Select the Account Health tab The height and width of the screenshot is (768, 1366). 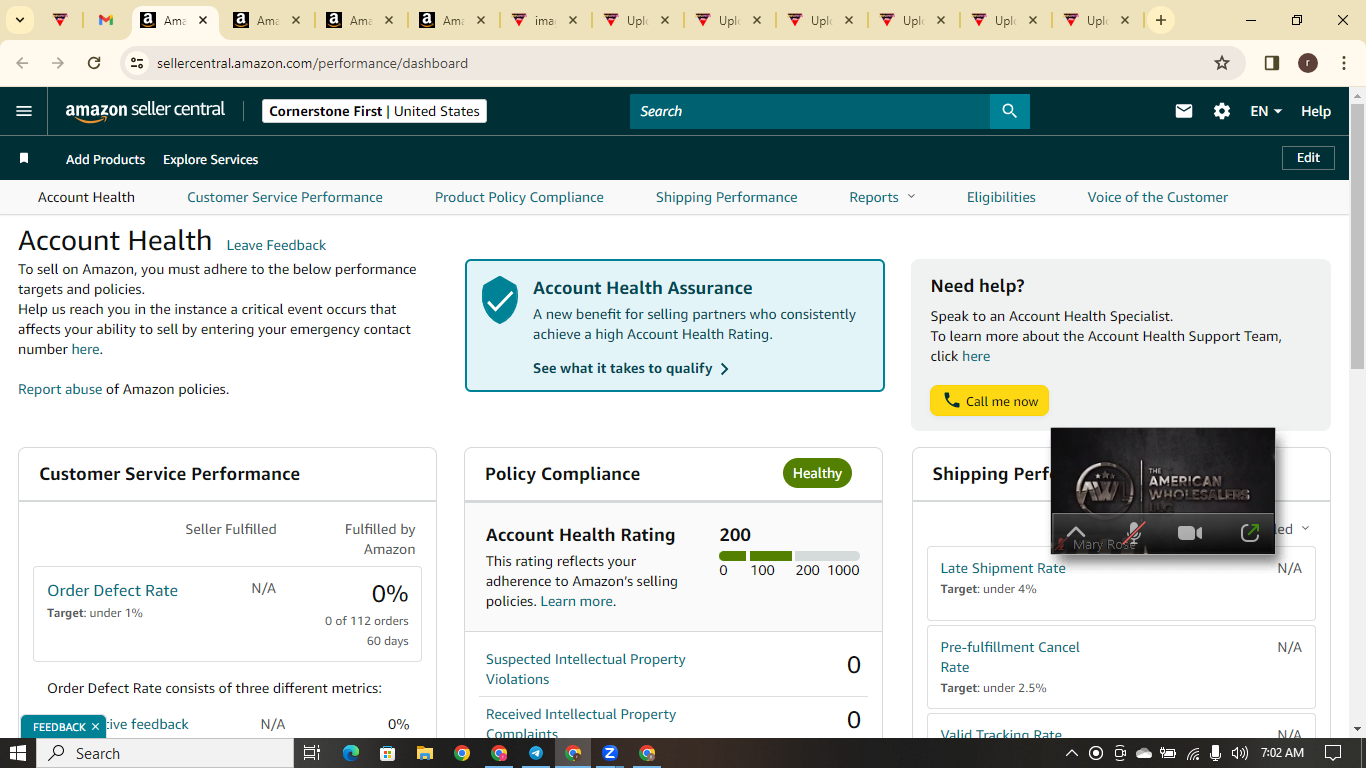click(86, 197)
